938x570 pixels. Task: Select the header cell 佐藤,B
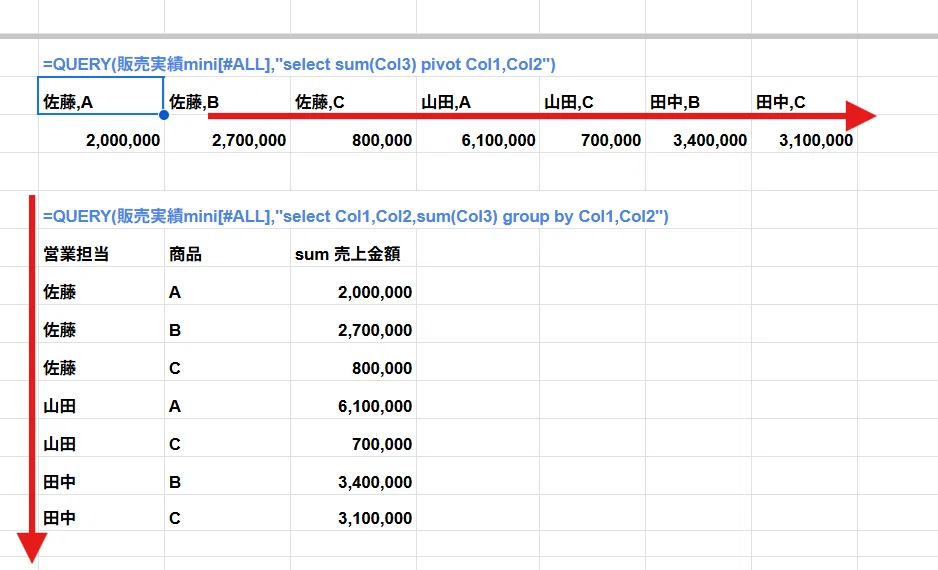pos(227,95)
